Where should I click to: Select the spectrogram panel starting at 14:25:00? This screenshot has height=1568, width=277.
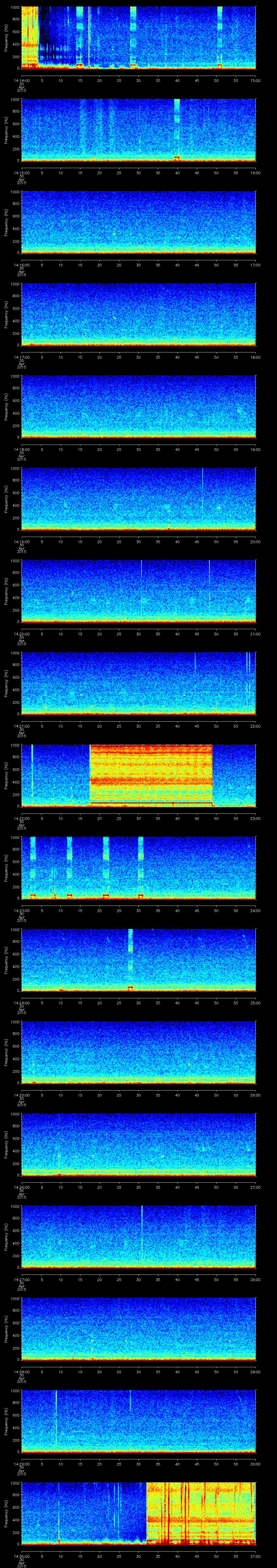138,1052
